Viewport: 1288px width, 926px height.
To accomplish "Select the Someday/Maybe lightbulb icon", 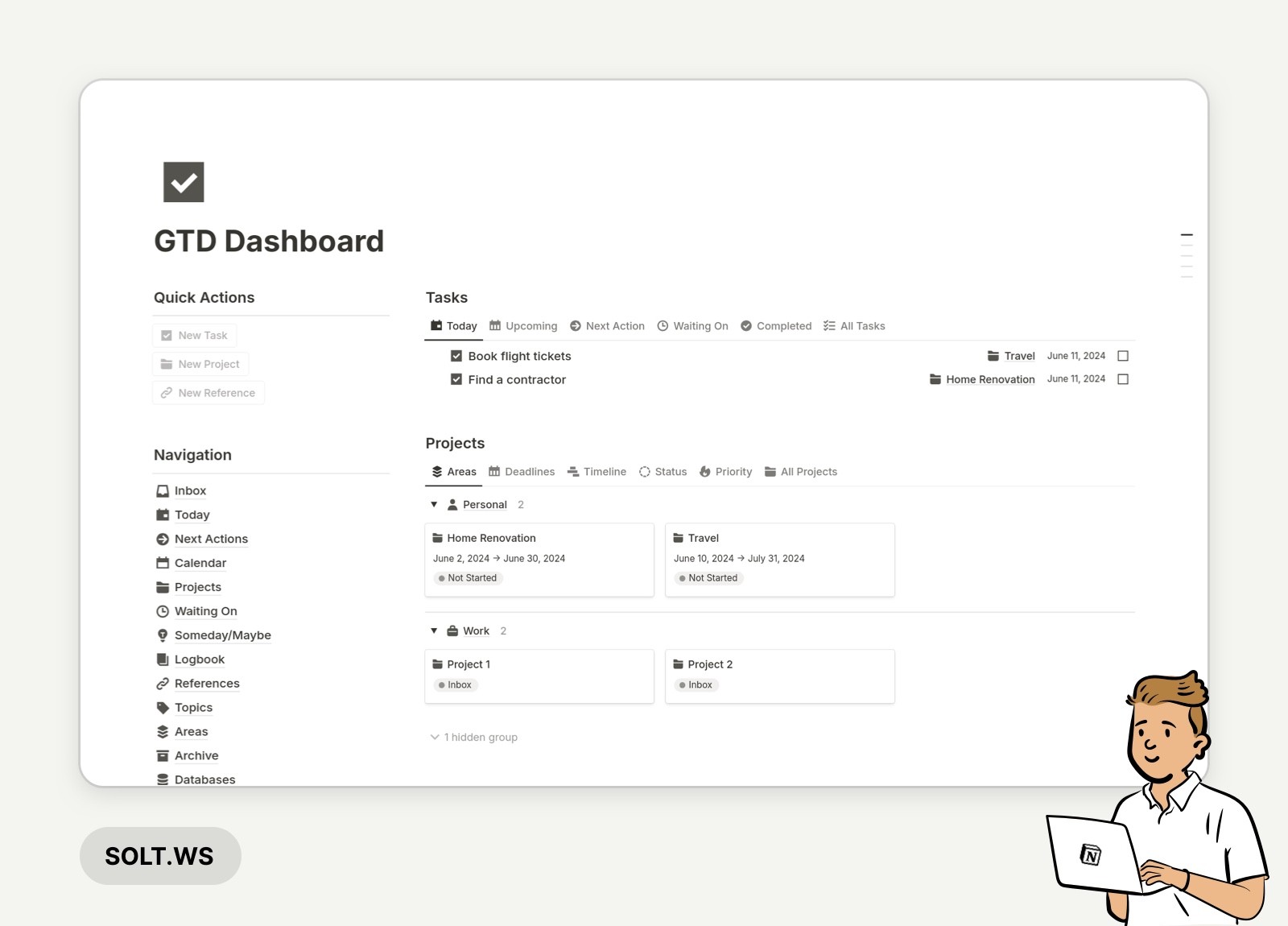I will (162, 635).
